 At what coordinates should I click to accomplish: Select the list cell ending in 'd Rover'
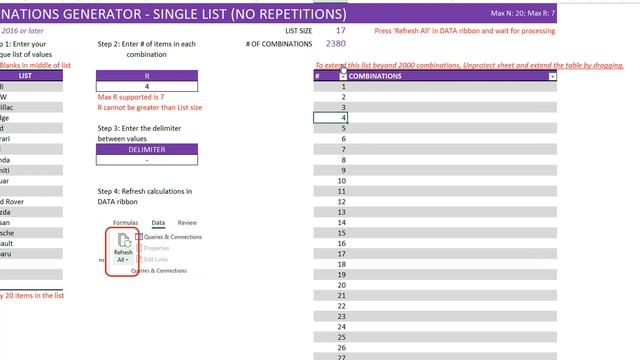point(31,202)
